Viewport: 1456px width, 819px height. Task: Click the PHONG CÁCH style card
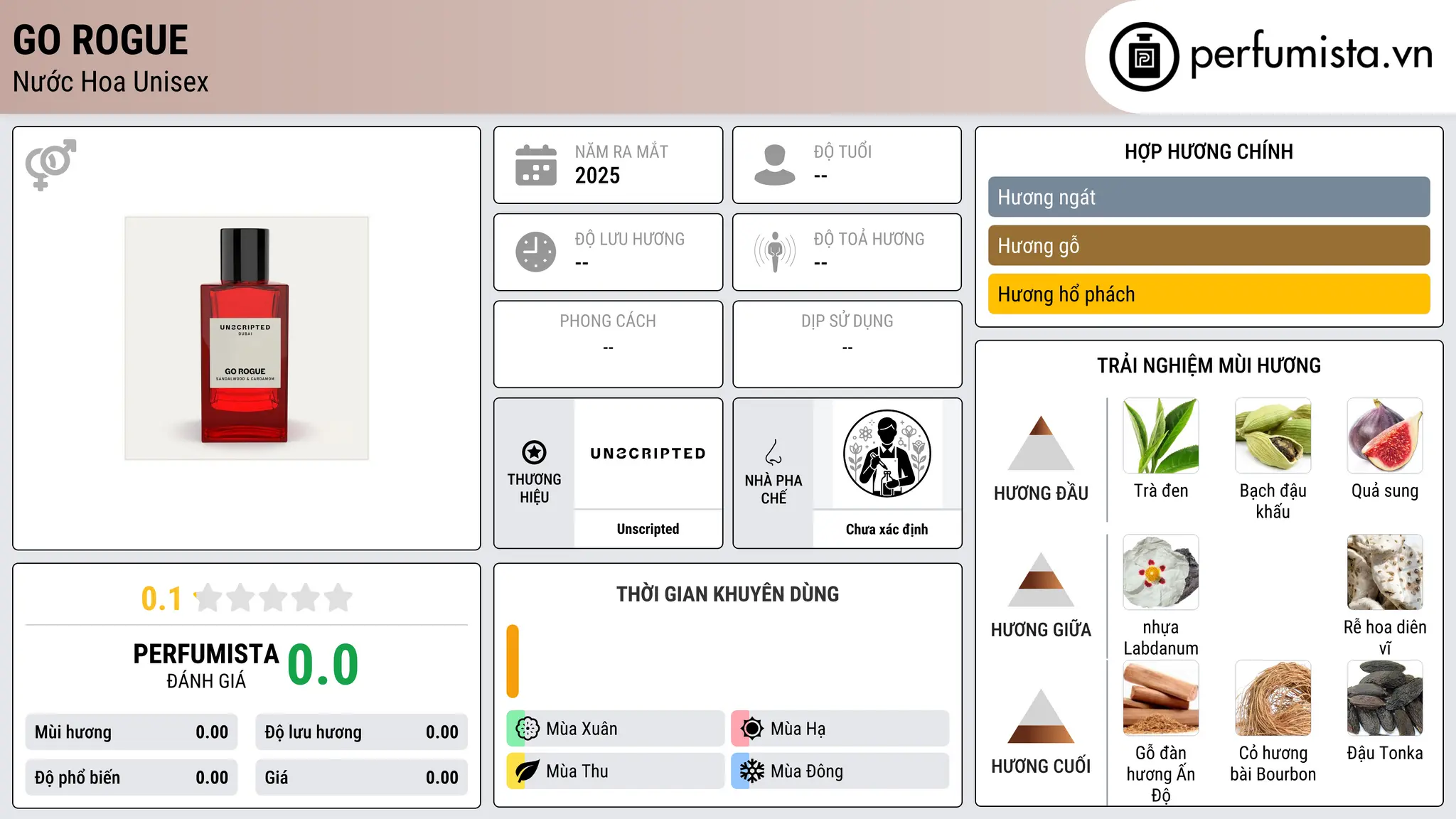[608, 344]
